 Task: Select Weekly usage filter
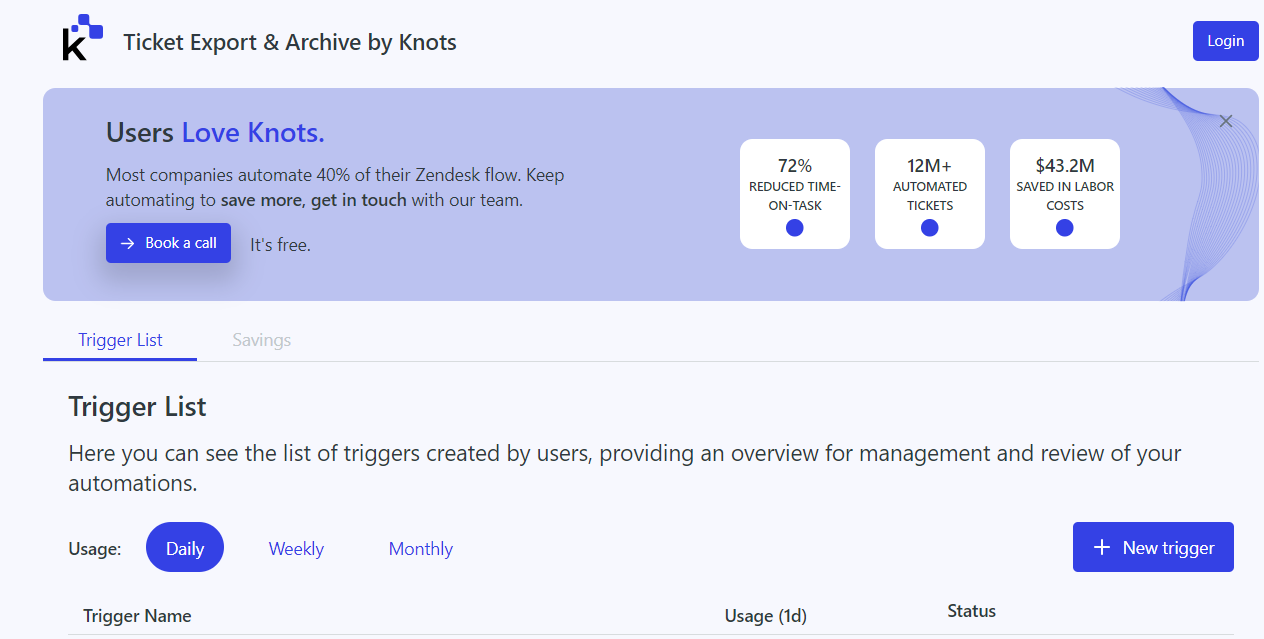click(x=296, y=548)
